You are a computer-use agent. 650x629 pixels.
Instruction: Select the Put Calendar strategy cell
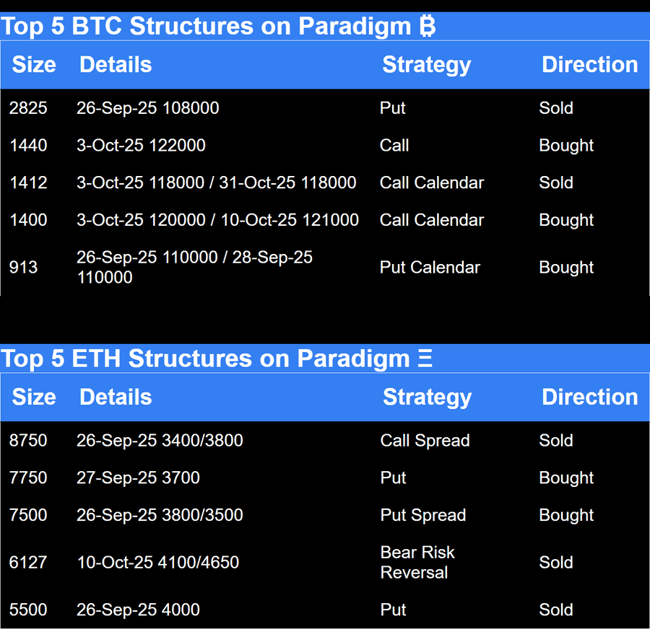tap(429, 268)
